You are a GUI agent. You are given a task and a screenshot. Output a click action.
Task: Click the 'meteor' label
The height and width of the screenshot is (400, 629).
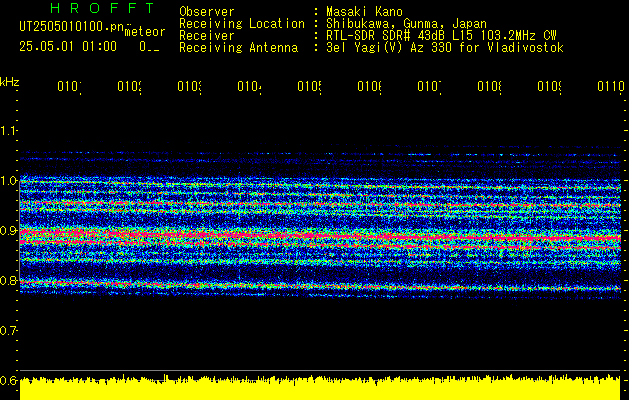tap(145, 32)
